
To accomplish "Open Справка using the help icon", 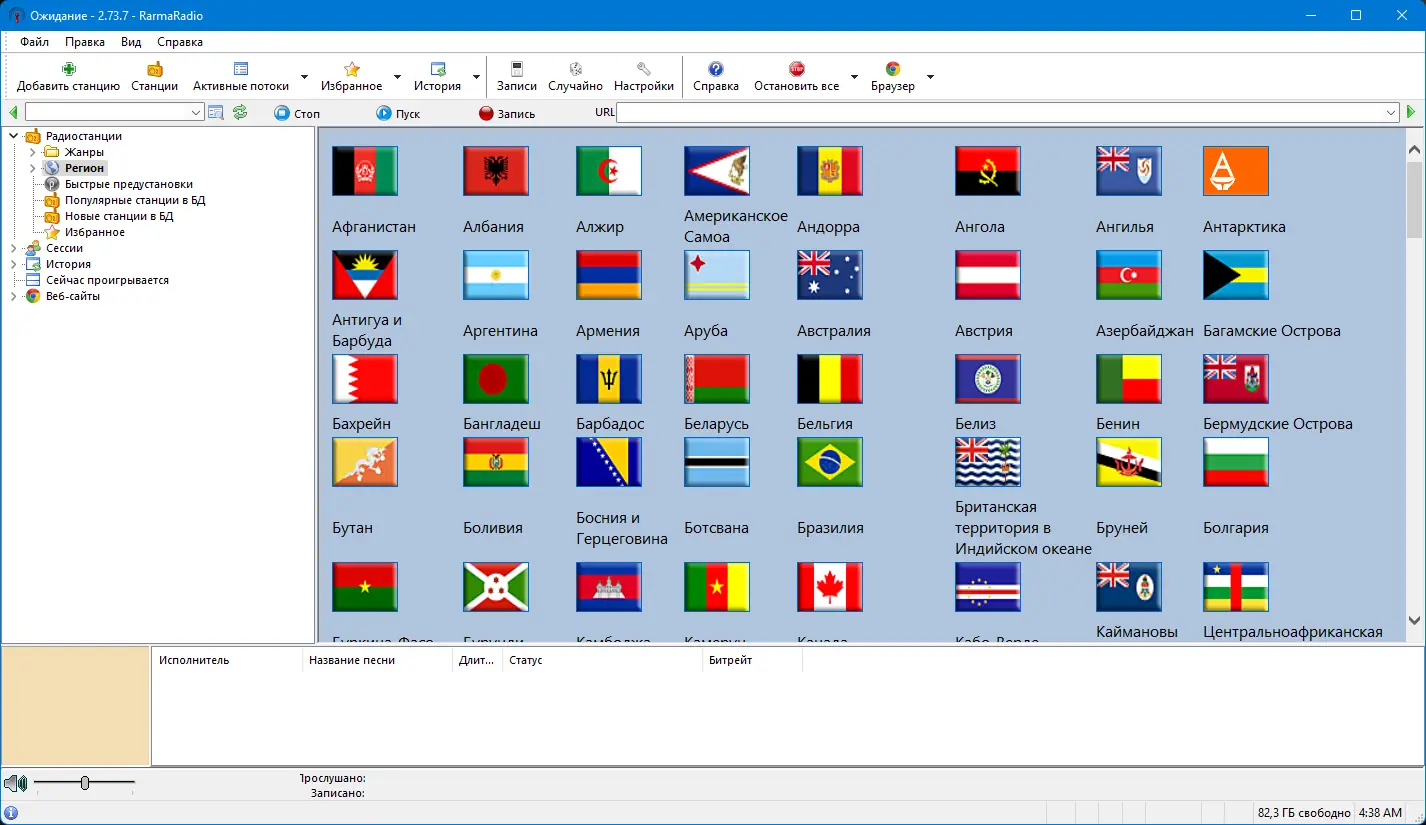I will (x=715, y=69).
